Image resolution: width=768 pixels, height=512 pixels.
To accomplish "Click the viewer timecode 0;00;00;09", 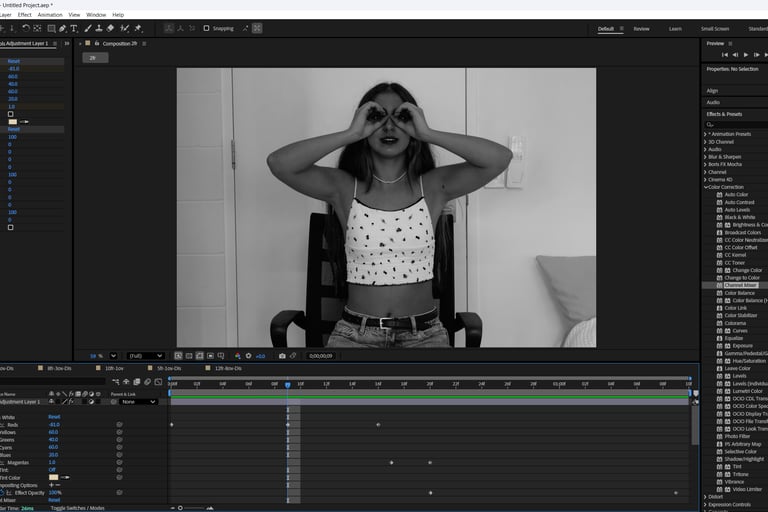I will [321, 356].
